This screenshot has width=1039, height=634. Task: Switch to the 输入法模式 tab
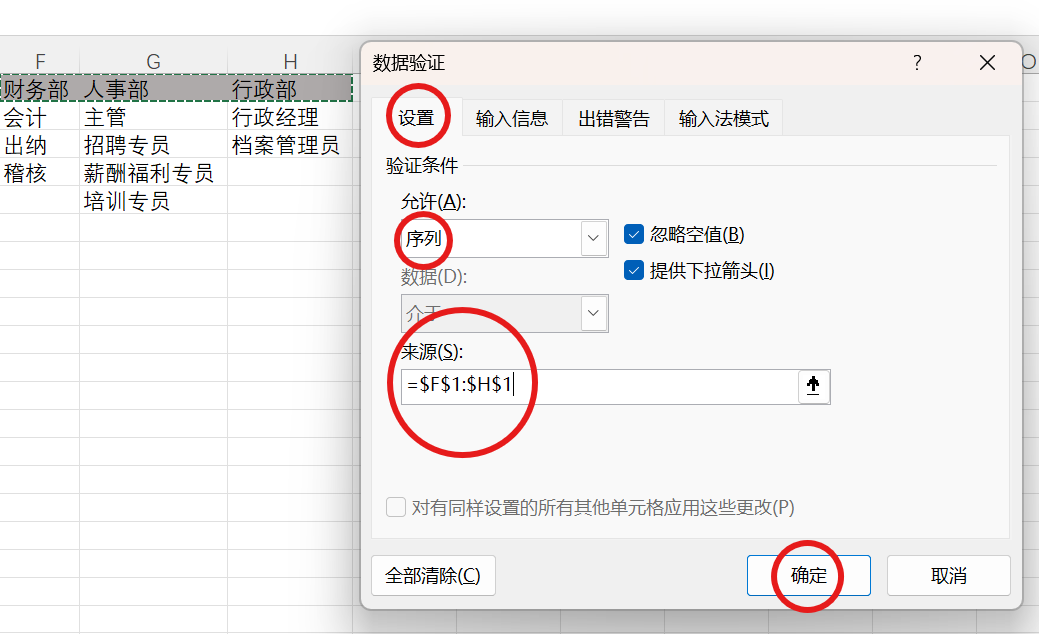pos(724,119)
